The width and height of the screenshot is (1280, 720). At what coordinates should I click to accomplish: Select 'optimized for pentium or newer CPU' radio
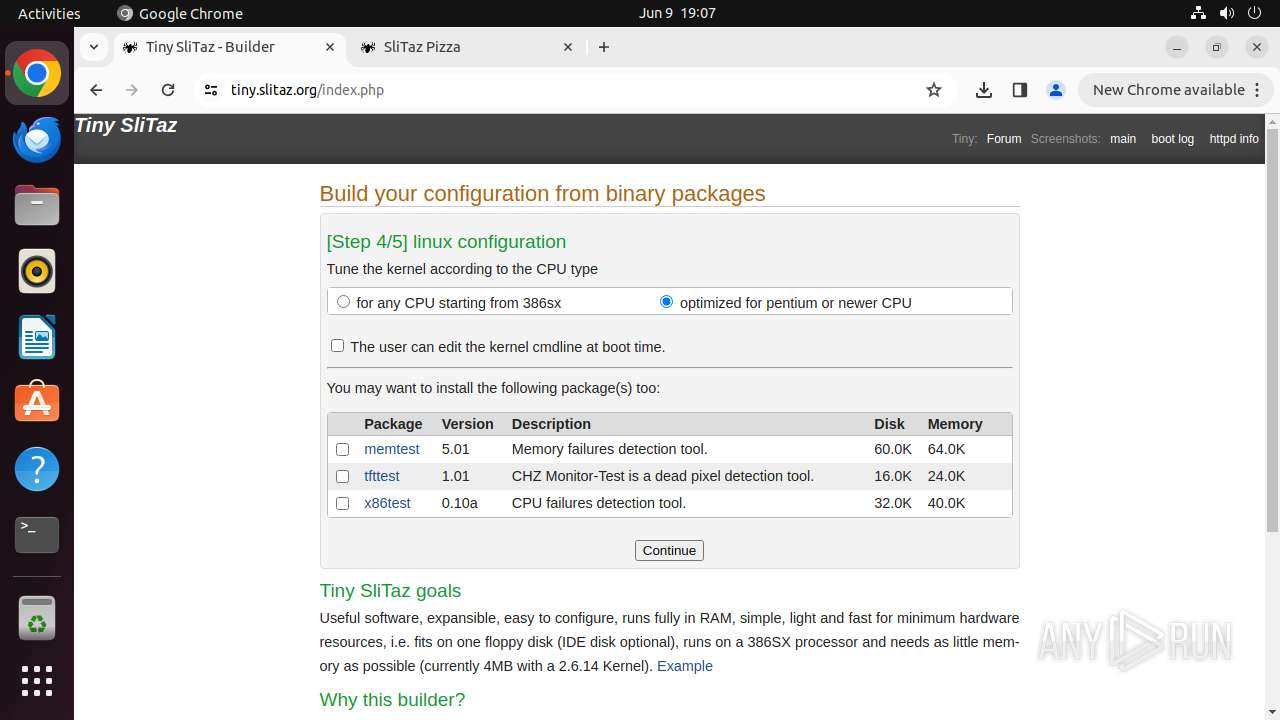666,302
